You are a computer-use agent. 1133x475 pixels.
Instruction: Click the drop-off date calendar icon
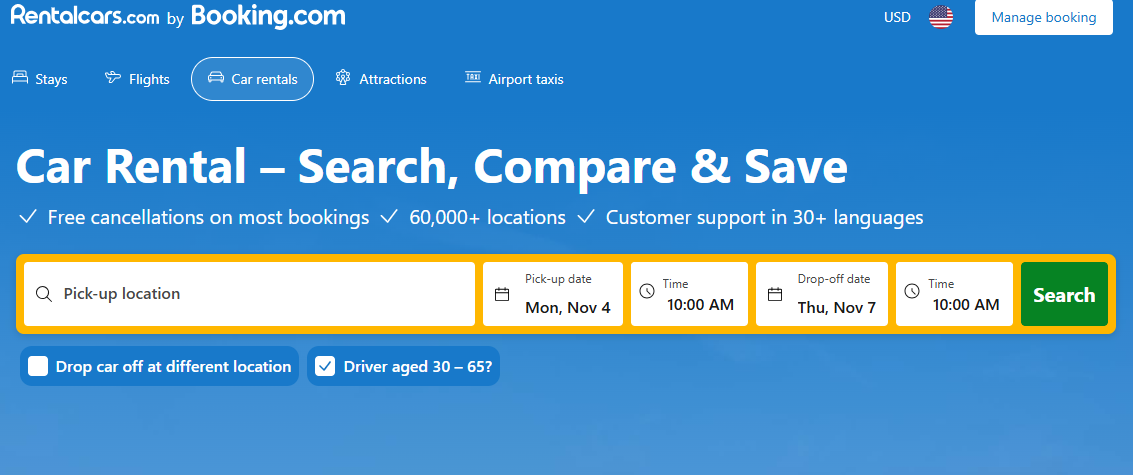(774, 294)
